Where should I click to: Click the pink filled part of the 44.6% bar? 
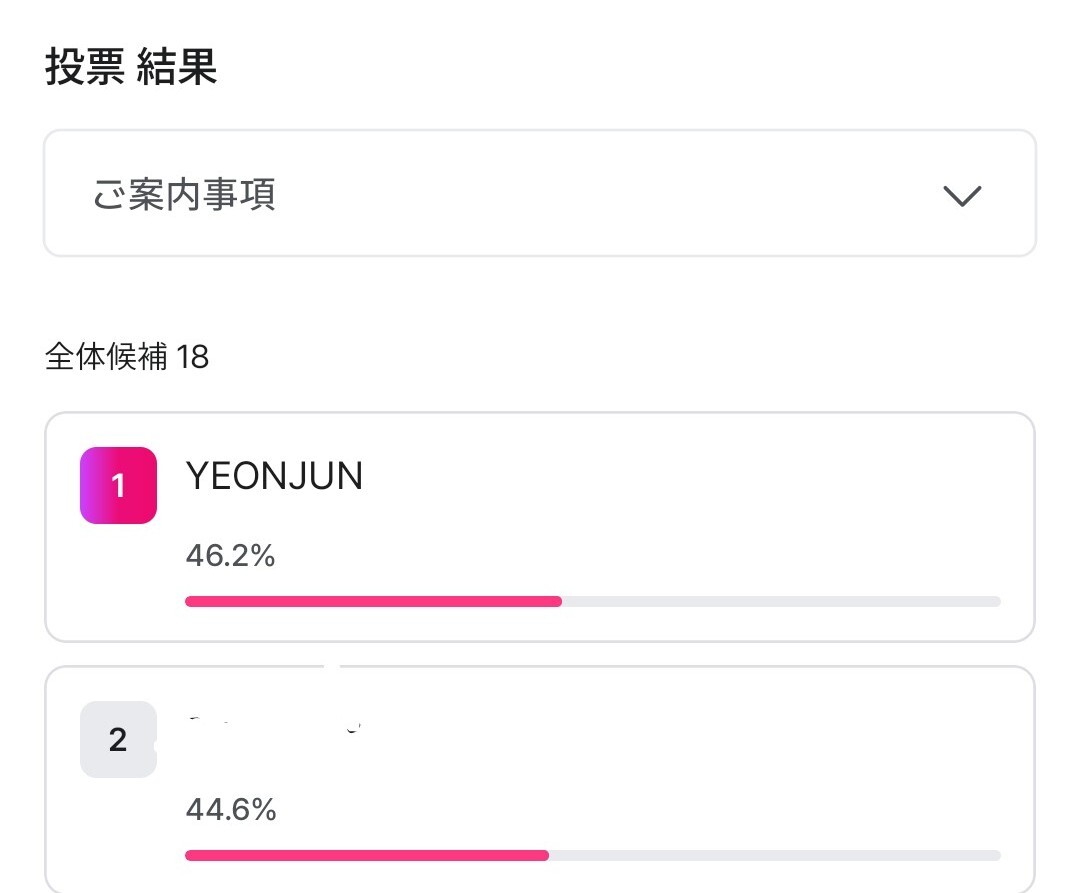[x=366, y=856]
